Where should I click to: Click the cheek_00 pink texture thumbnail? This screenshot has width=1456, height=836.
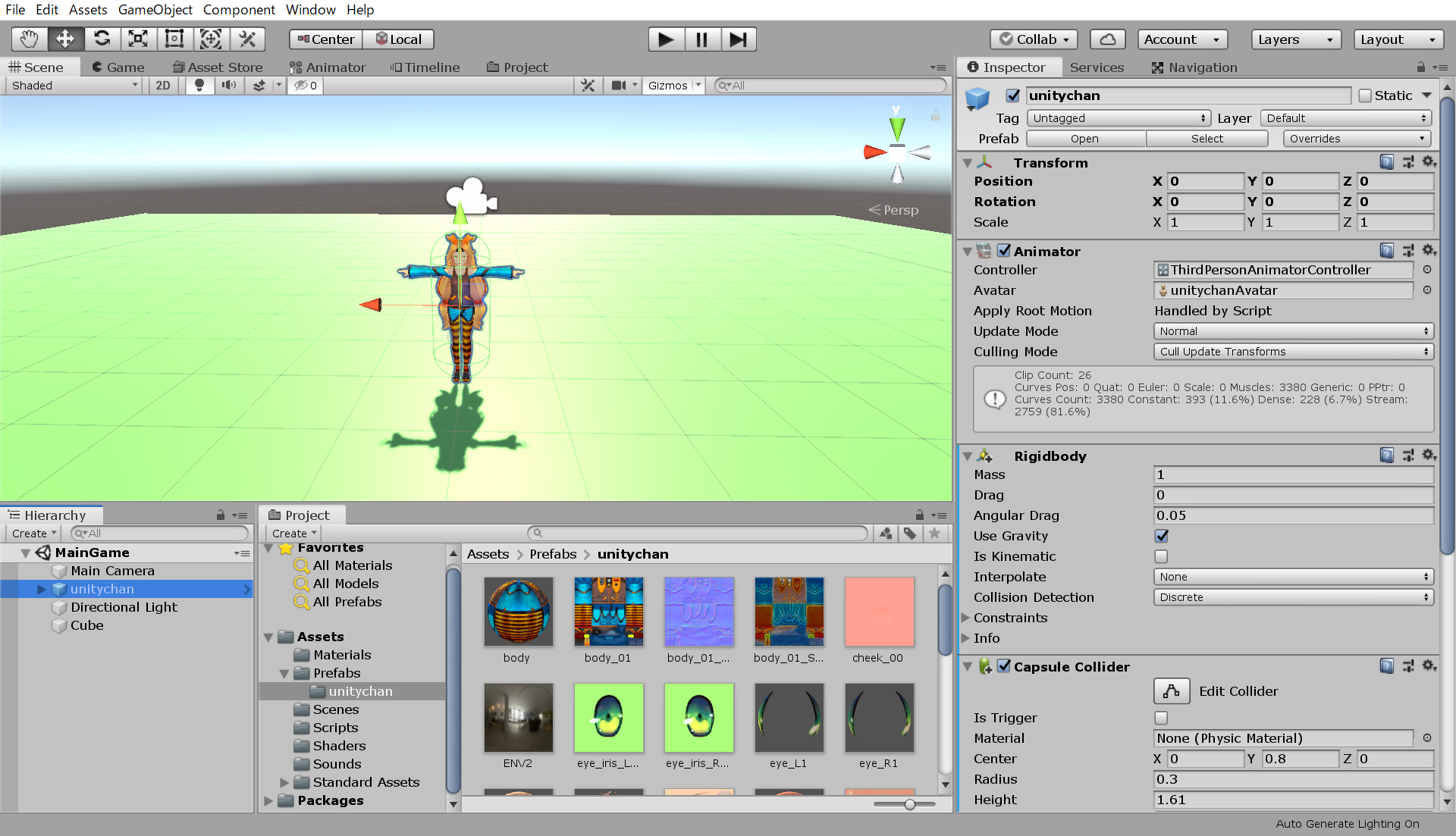[879, 612]
